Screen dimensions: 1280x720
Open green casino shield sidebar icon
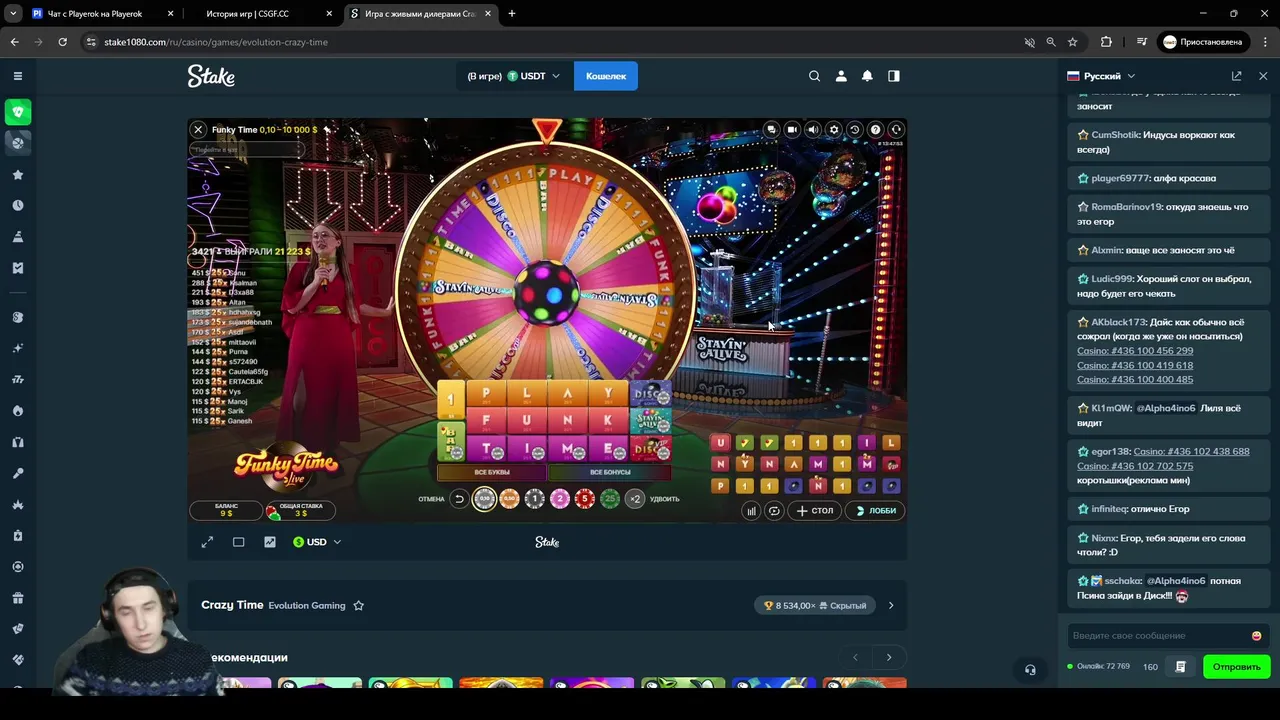(x=18, y=112)
